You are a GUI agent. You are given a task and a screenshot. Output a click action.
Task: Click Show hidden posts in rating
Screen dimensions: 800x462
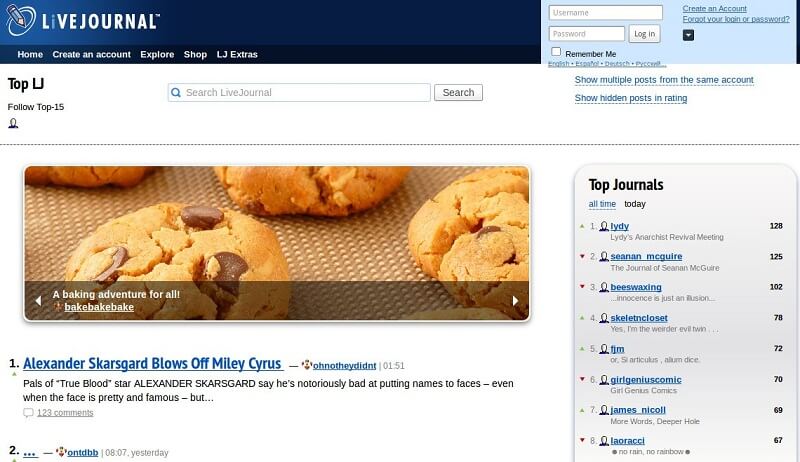tap(631, 98)
